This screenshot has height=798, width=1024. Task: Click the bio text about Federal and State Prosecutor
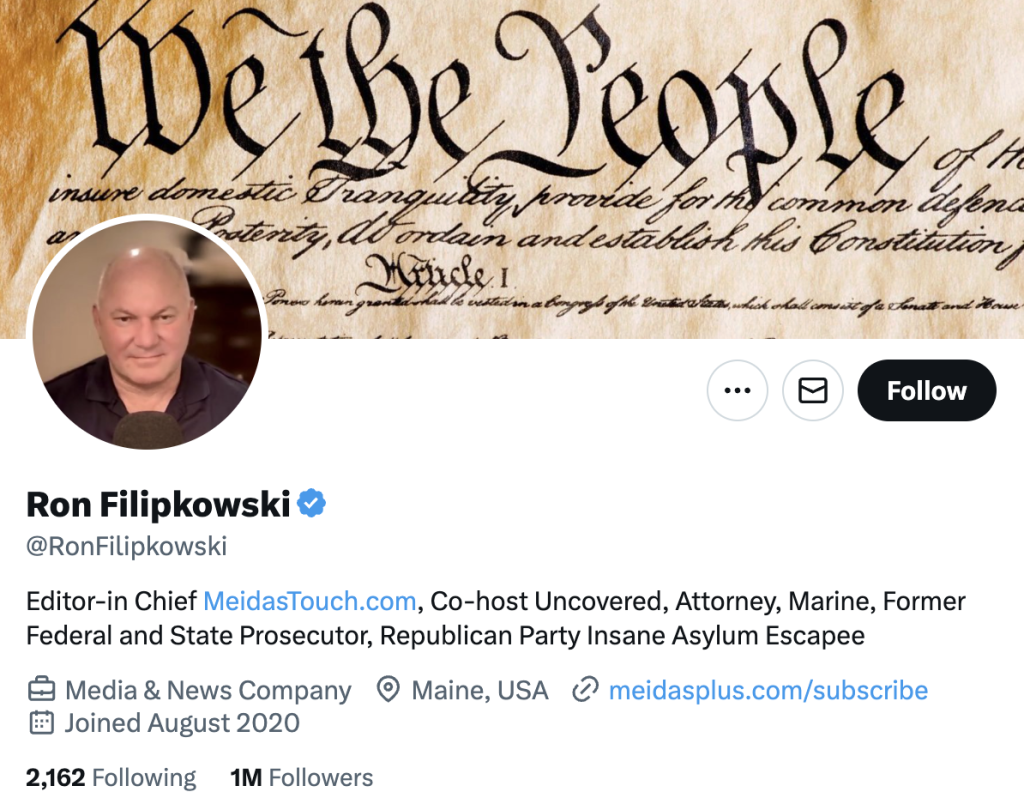[x=199, y=635]
